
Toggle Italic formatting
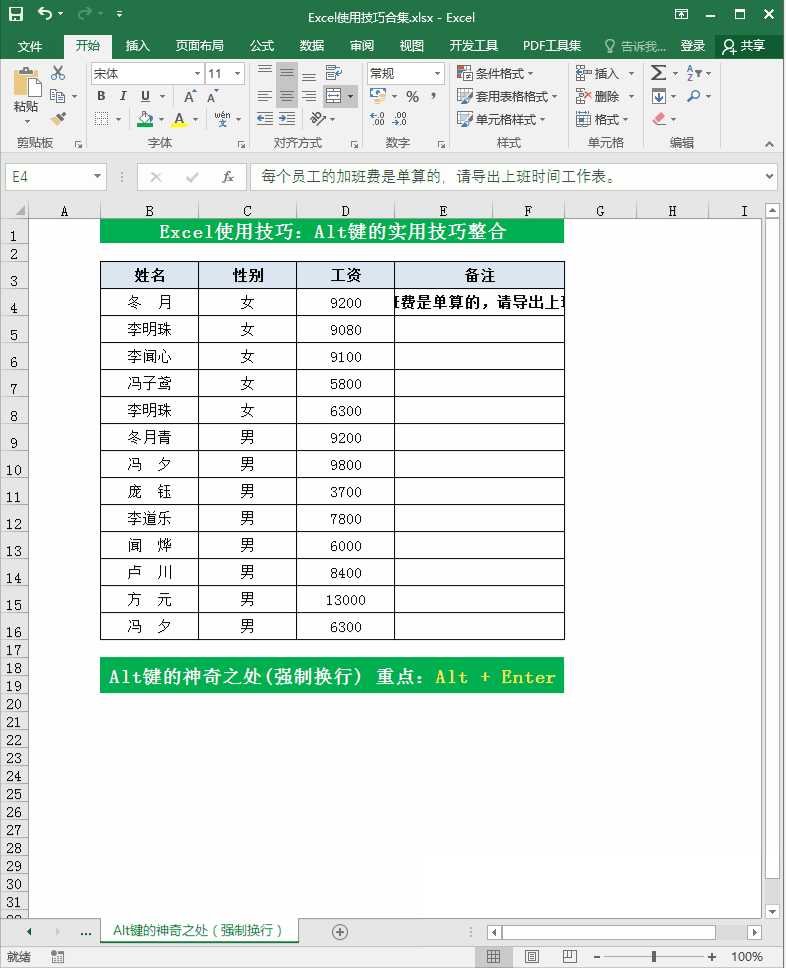point(123,96)
